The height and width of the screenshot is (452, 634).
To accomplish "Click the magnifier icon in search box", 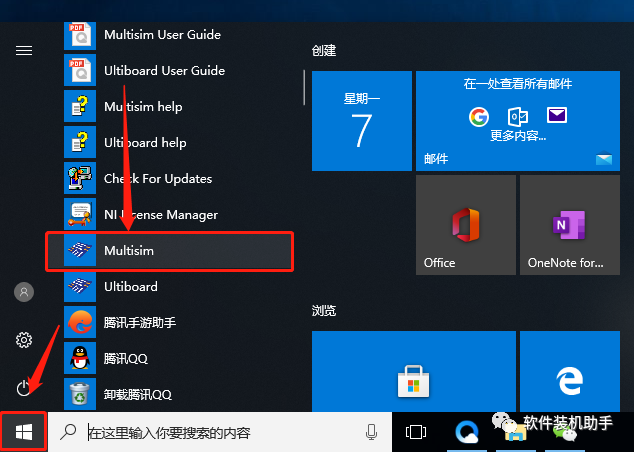I will pyautogui.click(x=68, y=432).
